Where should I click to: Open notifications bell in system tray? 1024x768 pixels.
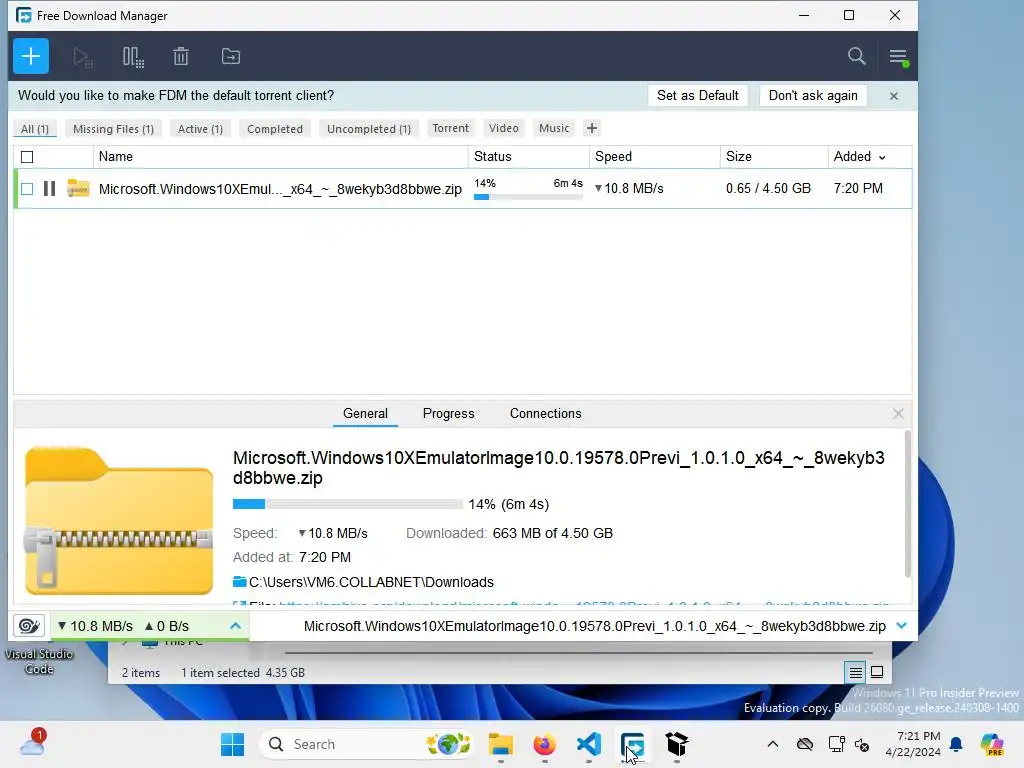point(956,744)
